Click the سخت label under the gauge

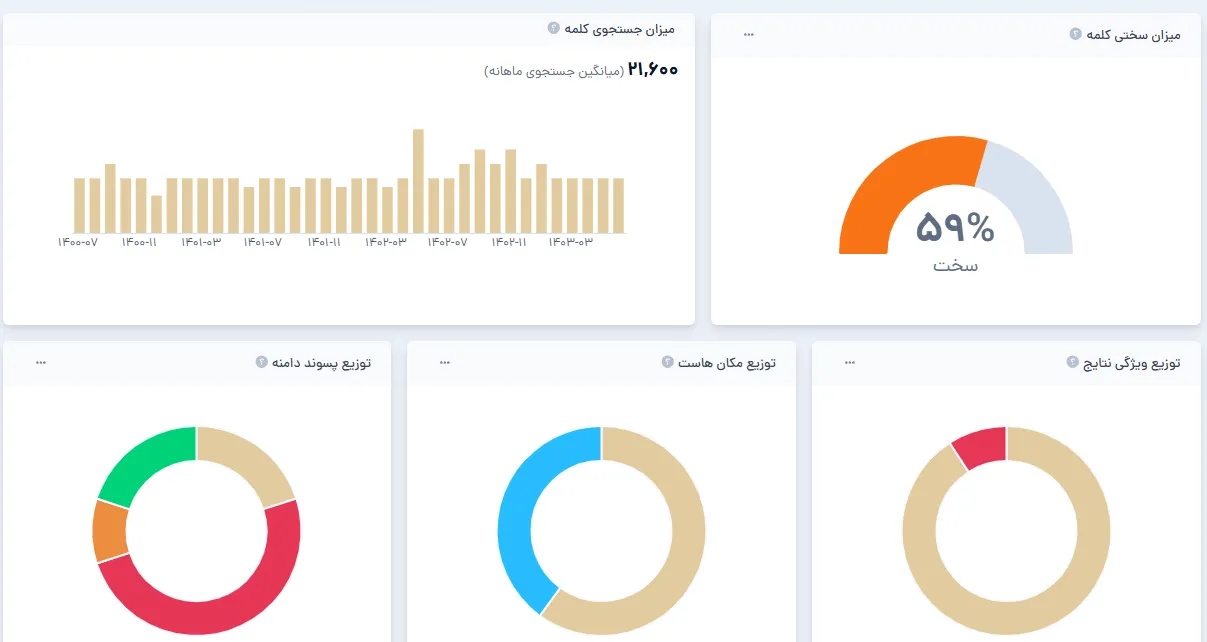[x=955, y=266]
